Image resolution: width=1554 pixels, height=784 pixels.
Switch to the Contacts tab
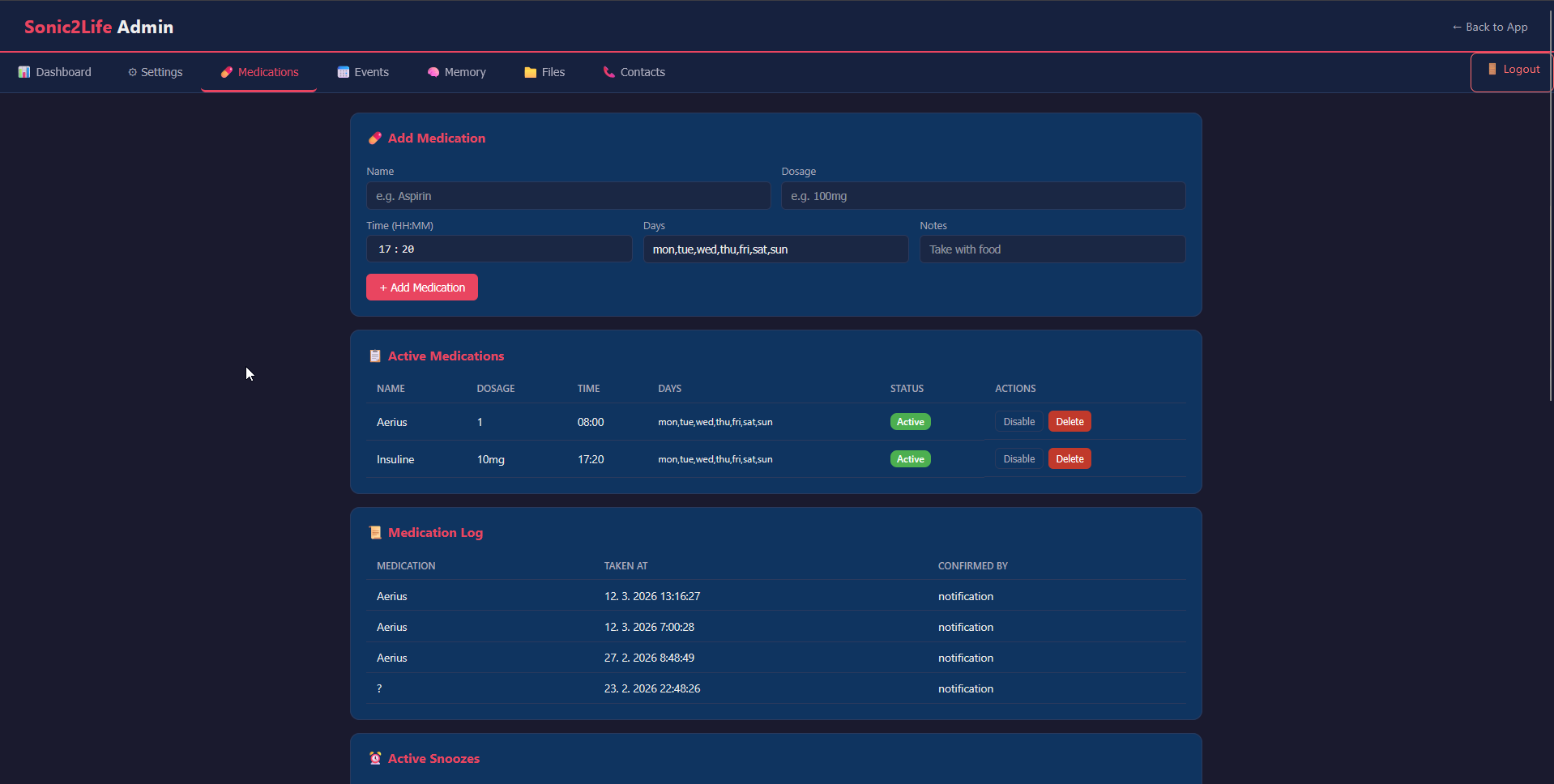[x=634, y=72]
